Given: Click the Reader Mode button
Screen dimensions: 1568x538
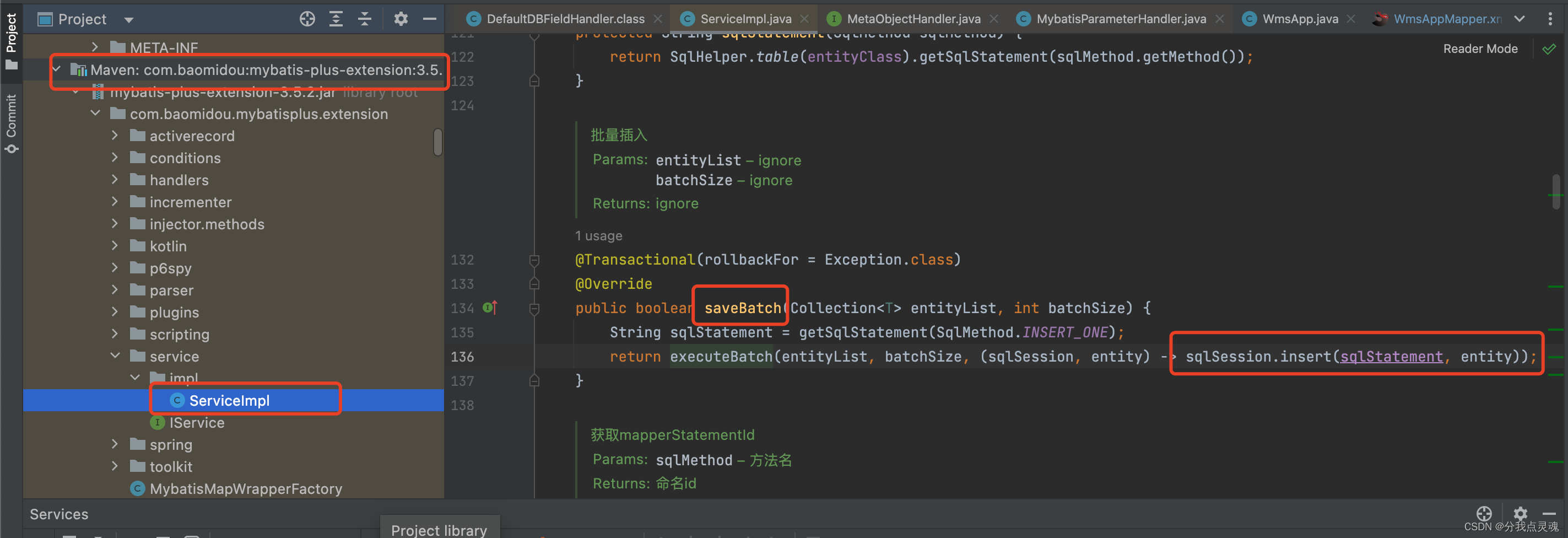Looking at the screenshot, I should tap(1480, 49).
